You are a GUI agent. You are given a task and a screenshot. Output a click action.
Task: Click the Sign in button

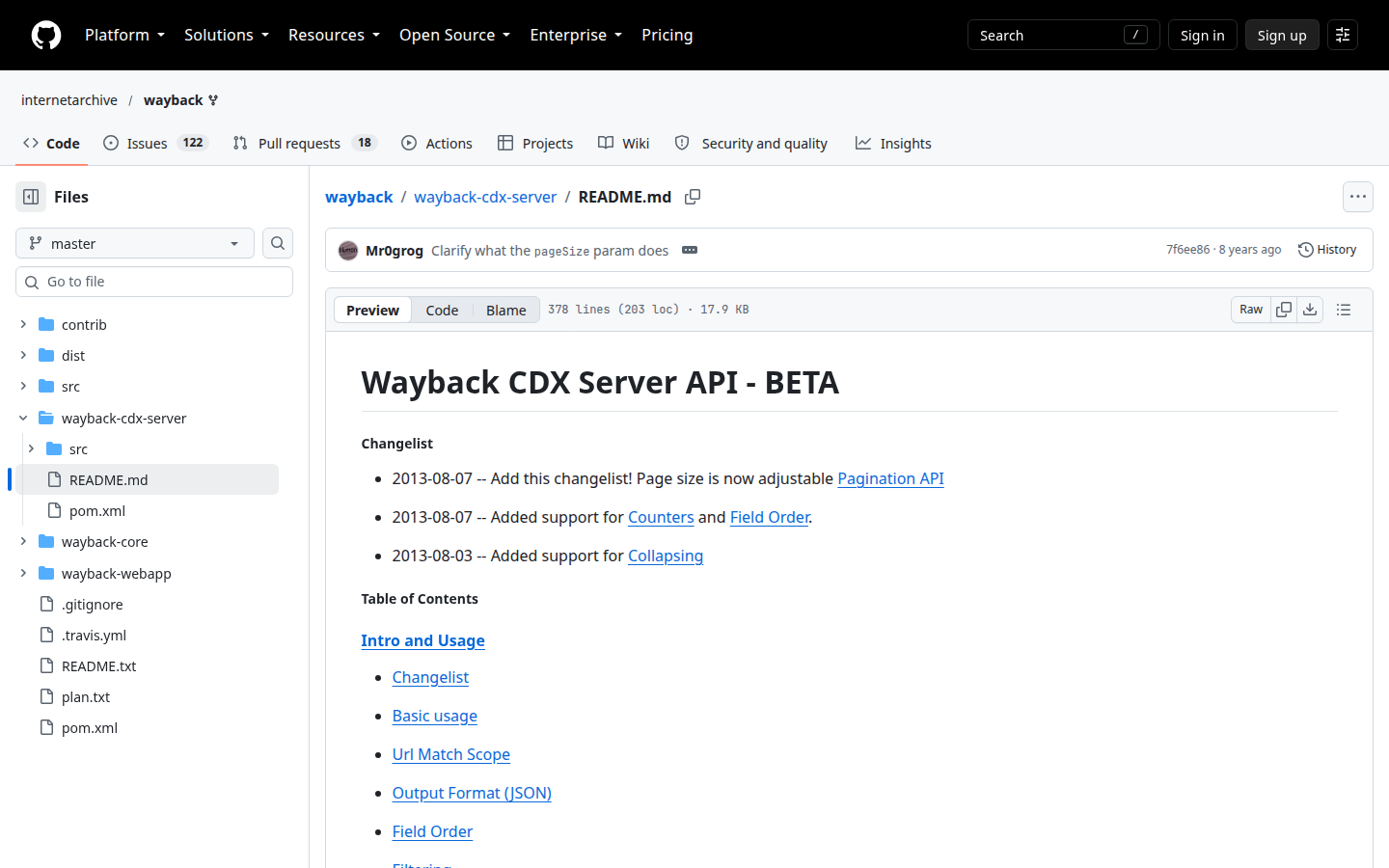[1203, 35]
